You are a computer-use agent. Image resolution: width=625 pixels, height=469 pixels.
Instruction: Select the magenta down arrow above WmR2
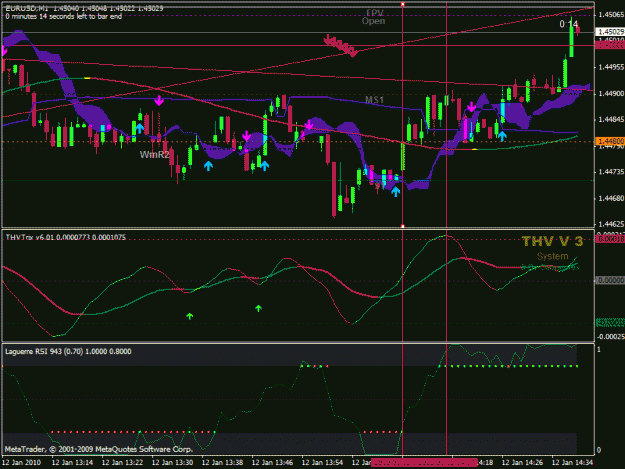(x=159, y=100)
